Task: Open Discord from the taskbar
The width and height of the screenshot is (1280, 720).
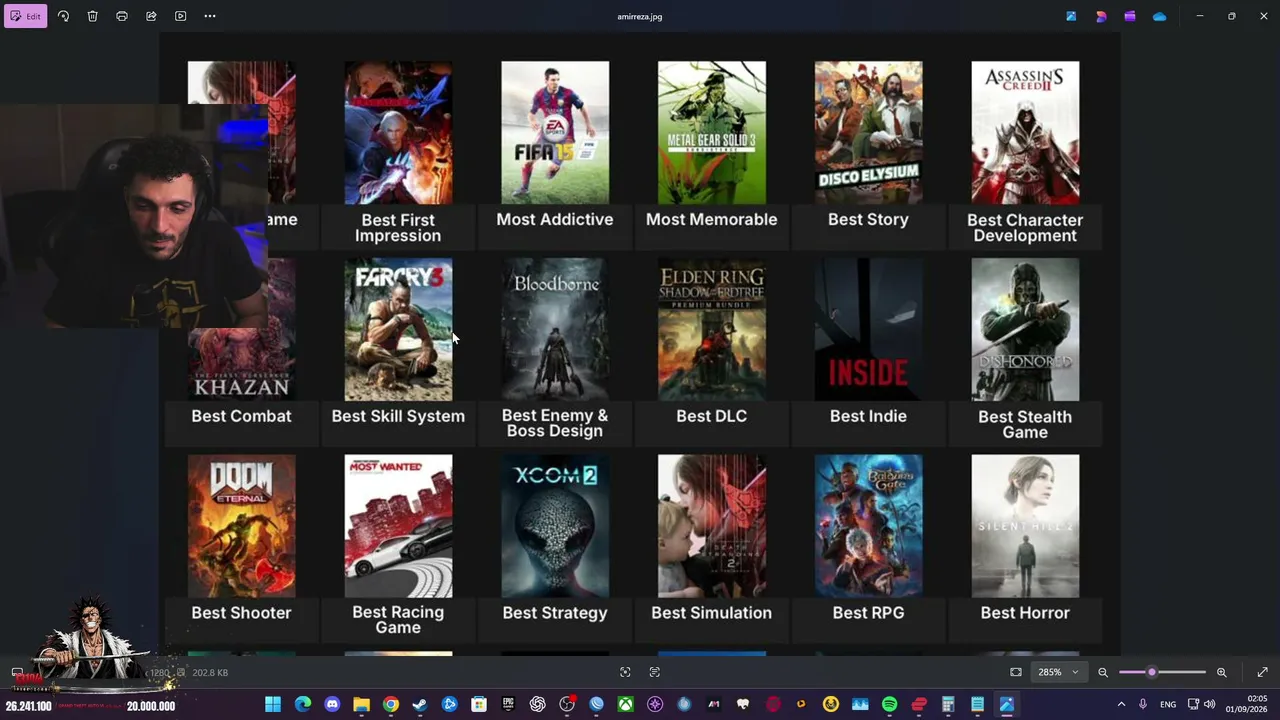Action: click(332, 704)
